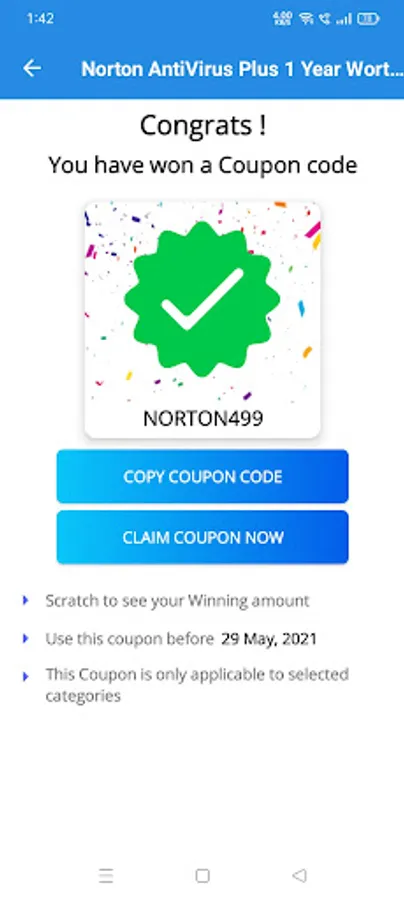
Task: Tap the Android home square icon
Action: pos(202,875)
